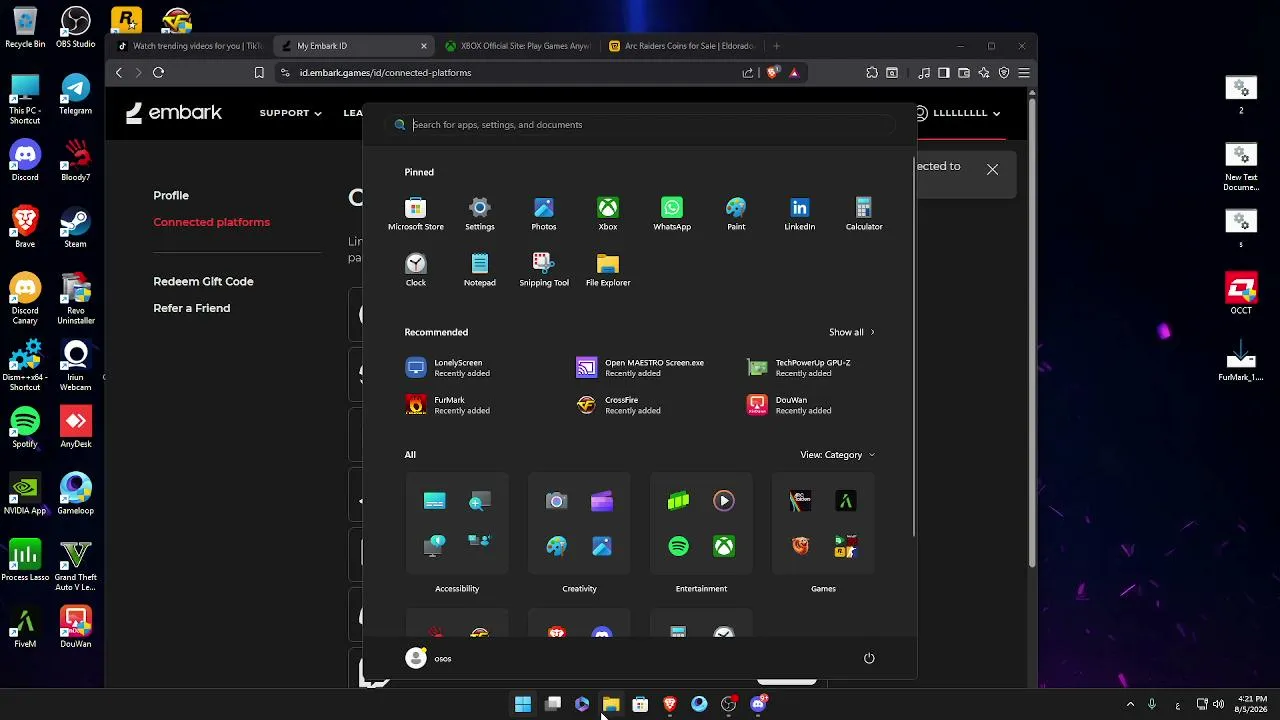Open the volume control in system tray
Screen dimensions: 1280x720
click(x=1219, y=705)
